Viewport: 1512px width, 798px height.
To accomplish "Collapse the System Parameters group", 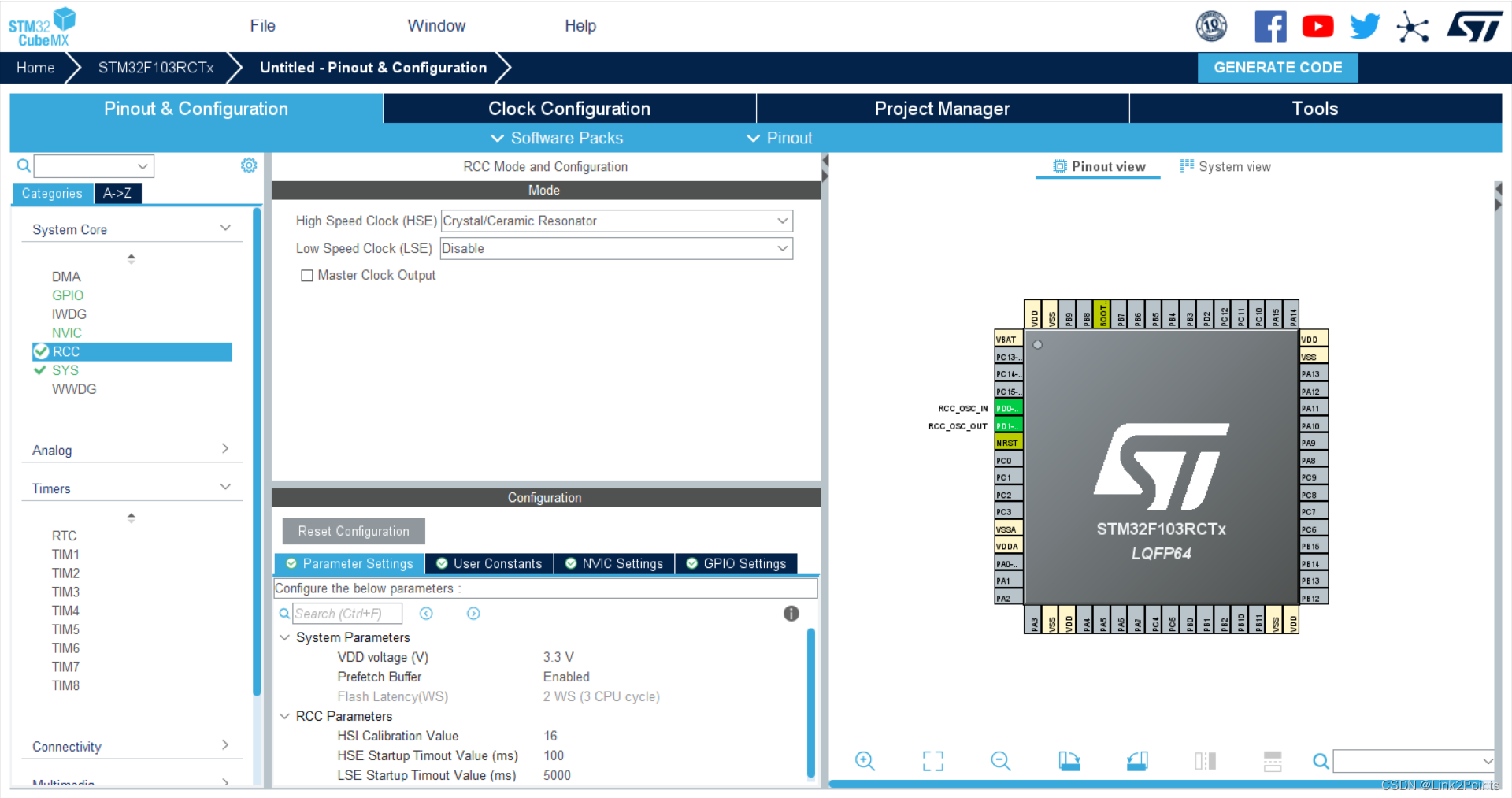I will click(x=284, y=637).
